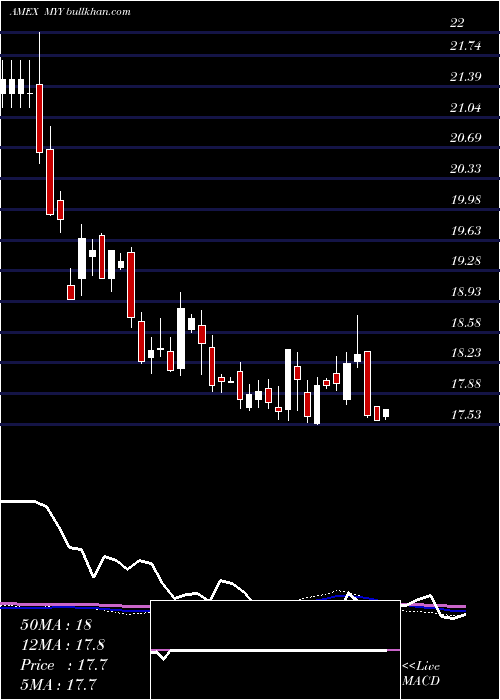The image size is (500, 700).
Task: Click the 19.98 price axis label
Action: click(x=466, y=199)
